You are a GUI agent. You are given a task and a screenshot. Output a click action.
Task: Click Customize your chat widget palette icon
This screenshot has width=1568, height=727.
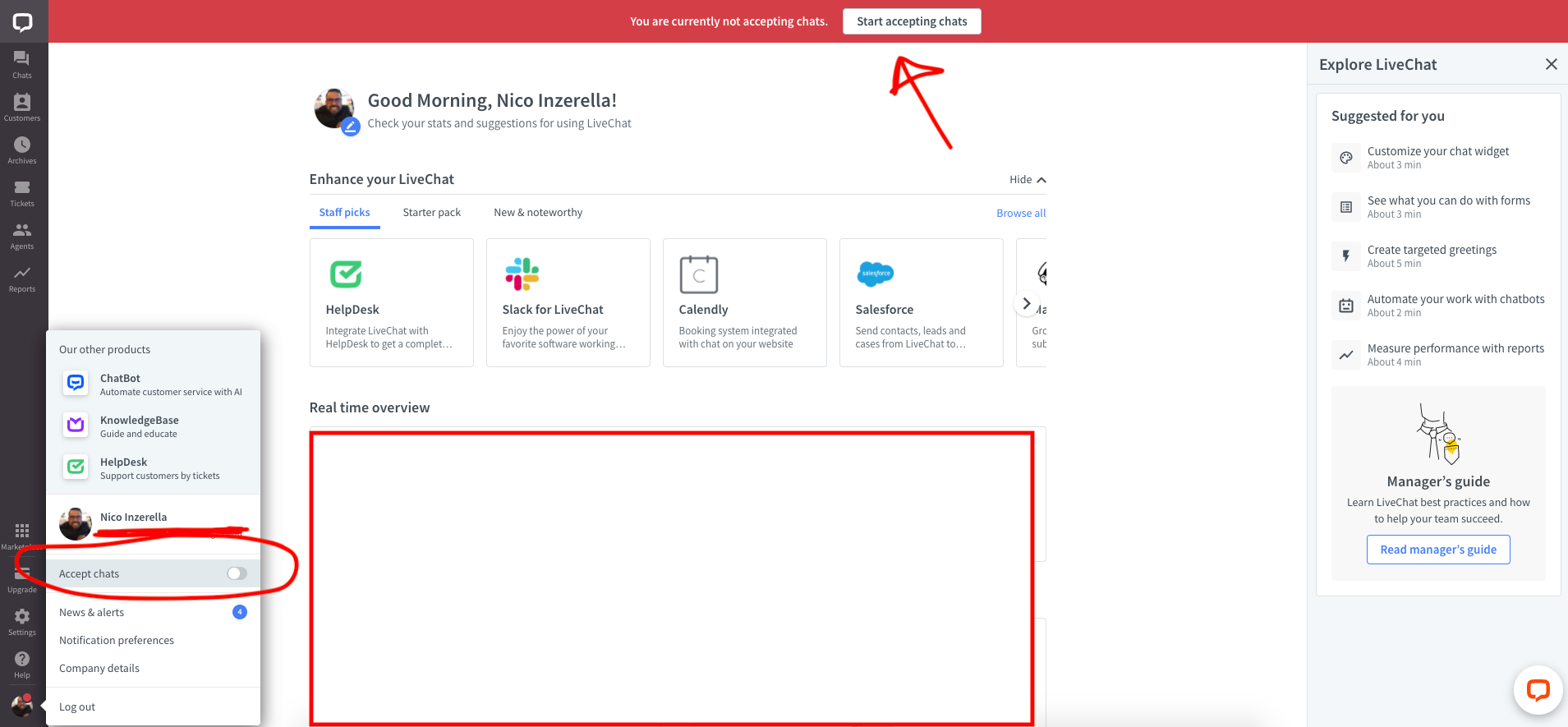1345,158
